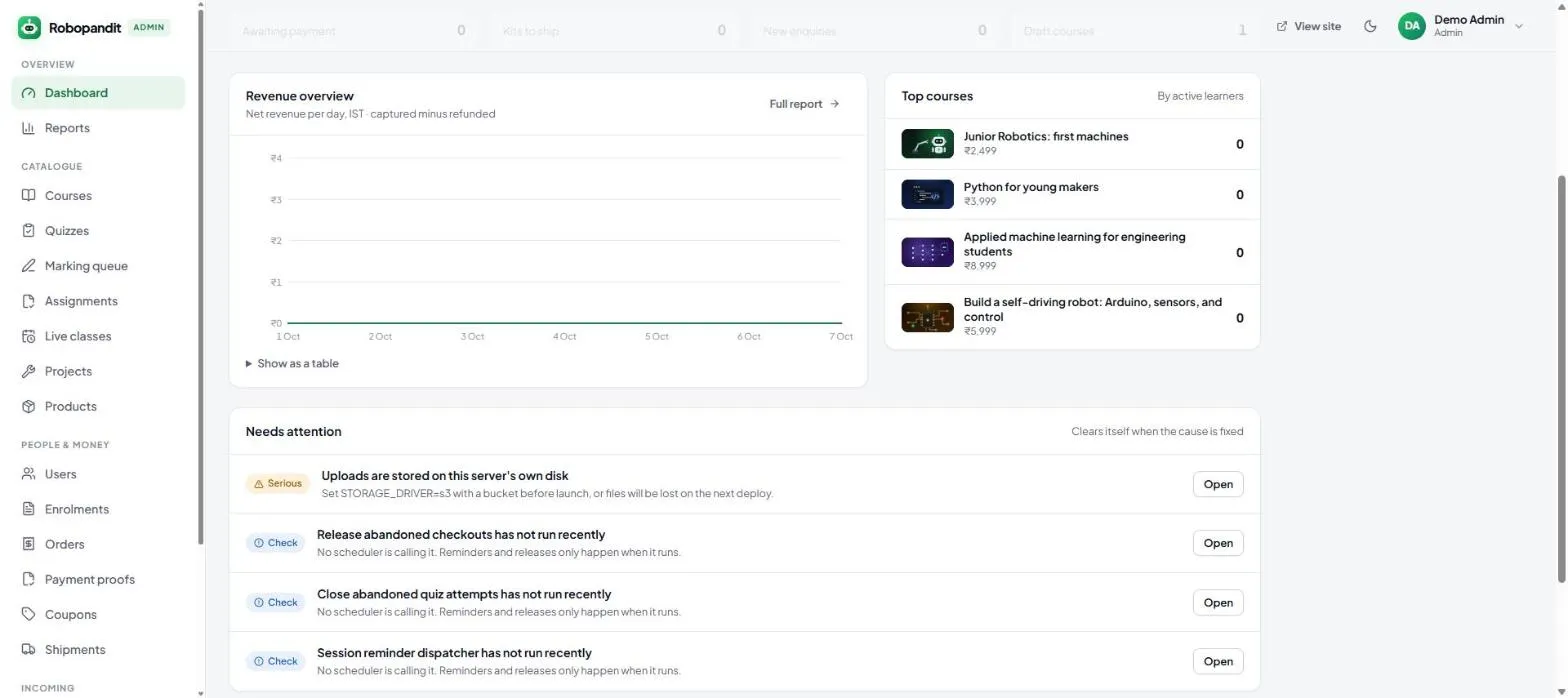
Task: Click the Shipments truck icon
Action: [x=28, y=650]
